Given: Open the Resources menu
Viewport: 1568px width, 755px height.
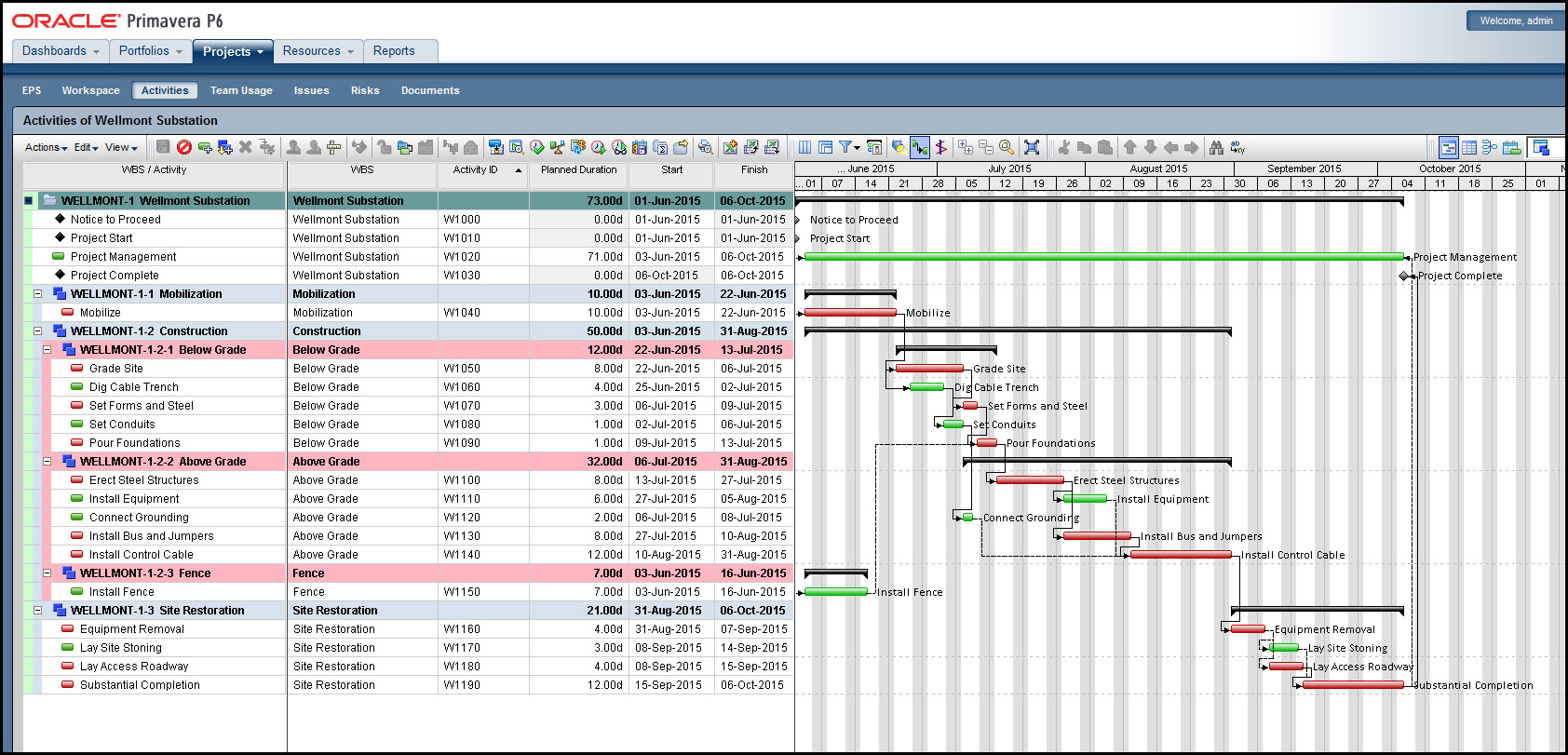Looking at the screenshot, I should (x=318, y=51).
